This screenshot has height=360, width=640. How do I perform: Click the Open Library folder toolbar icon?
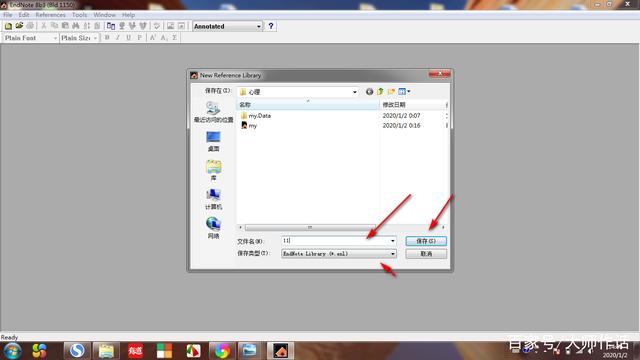(19, 26)
